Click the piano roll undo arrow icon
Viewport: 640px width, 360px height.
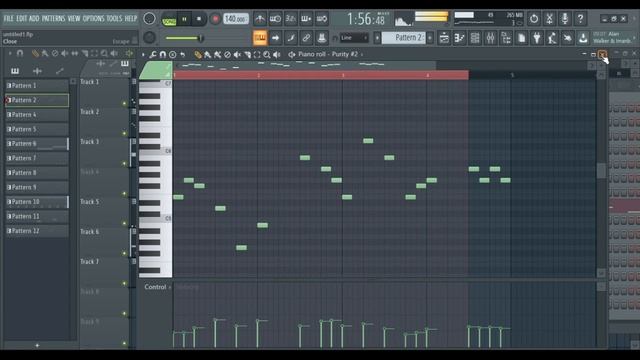tap(182, 54)
